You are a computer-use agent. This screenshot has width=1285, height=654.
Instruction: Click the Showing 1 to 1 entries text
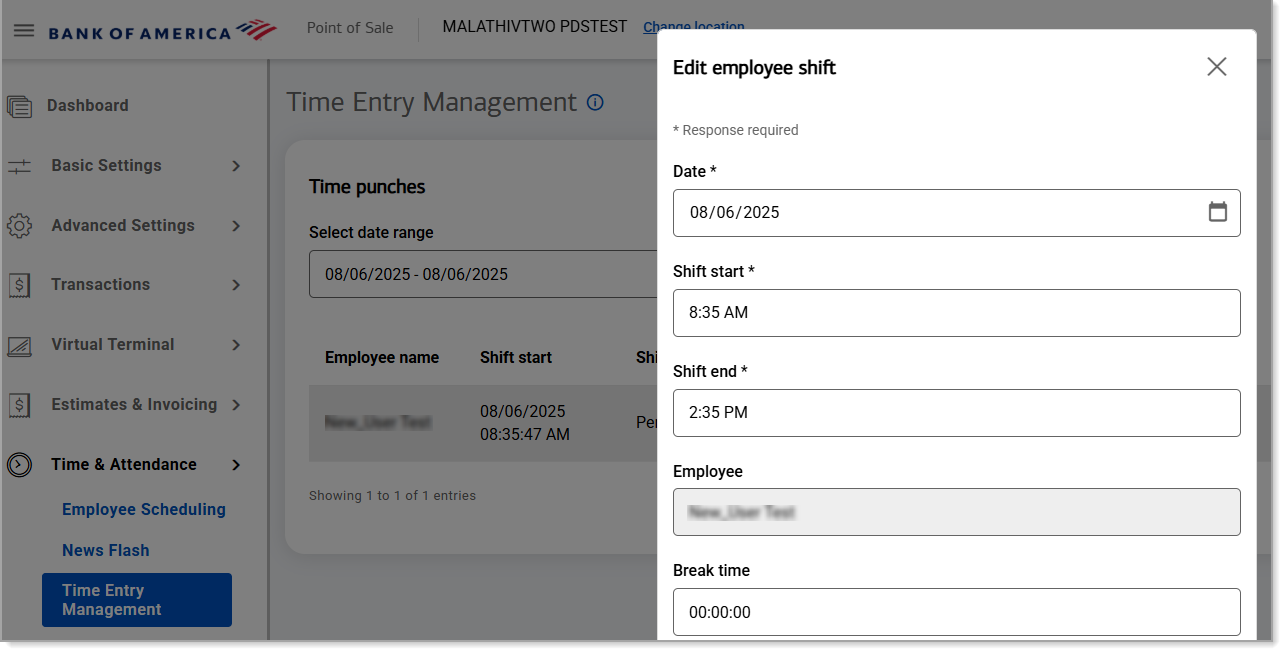coord(392,496)
